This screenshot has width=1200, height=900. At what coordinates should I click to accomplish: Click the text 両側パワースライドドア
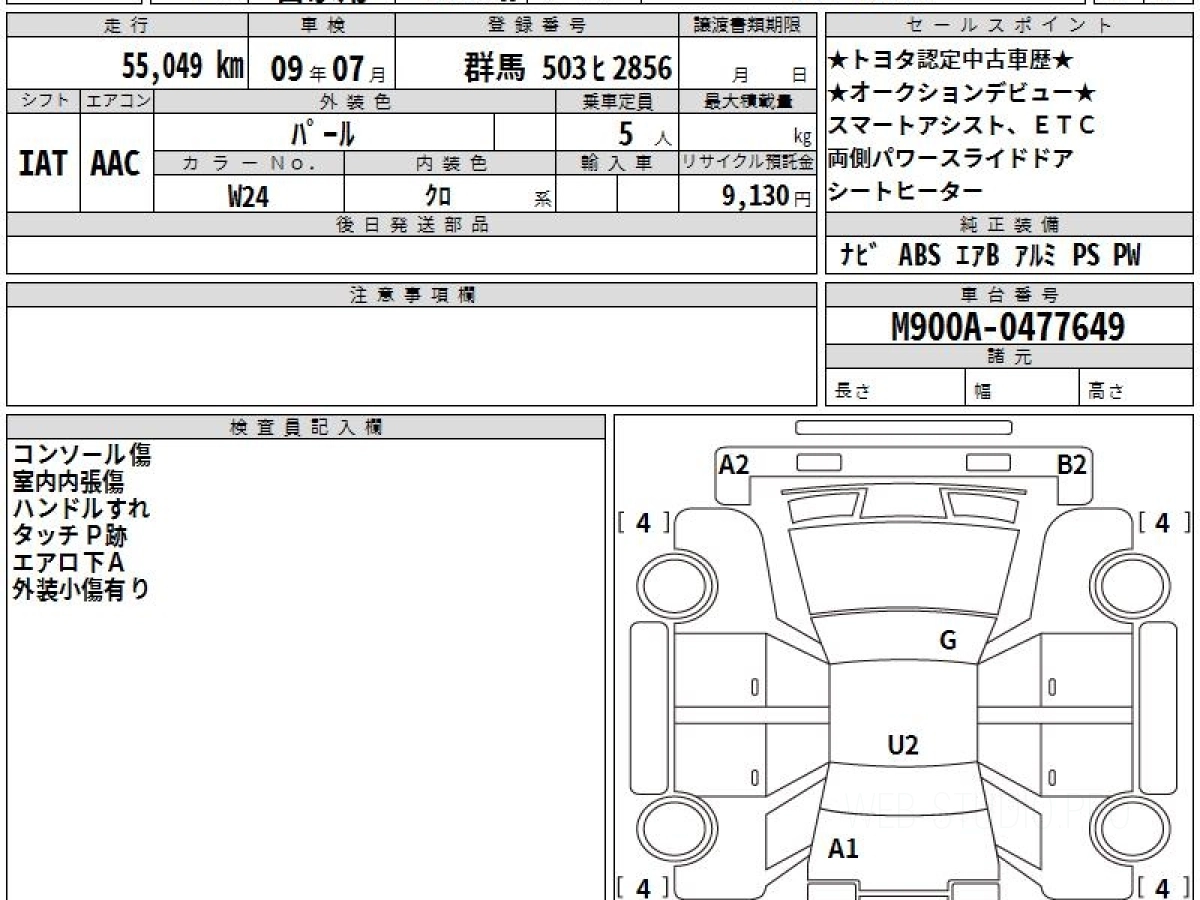[951, 158]
